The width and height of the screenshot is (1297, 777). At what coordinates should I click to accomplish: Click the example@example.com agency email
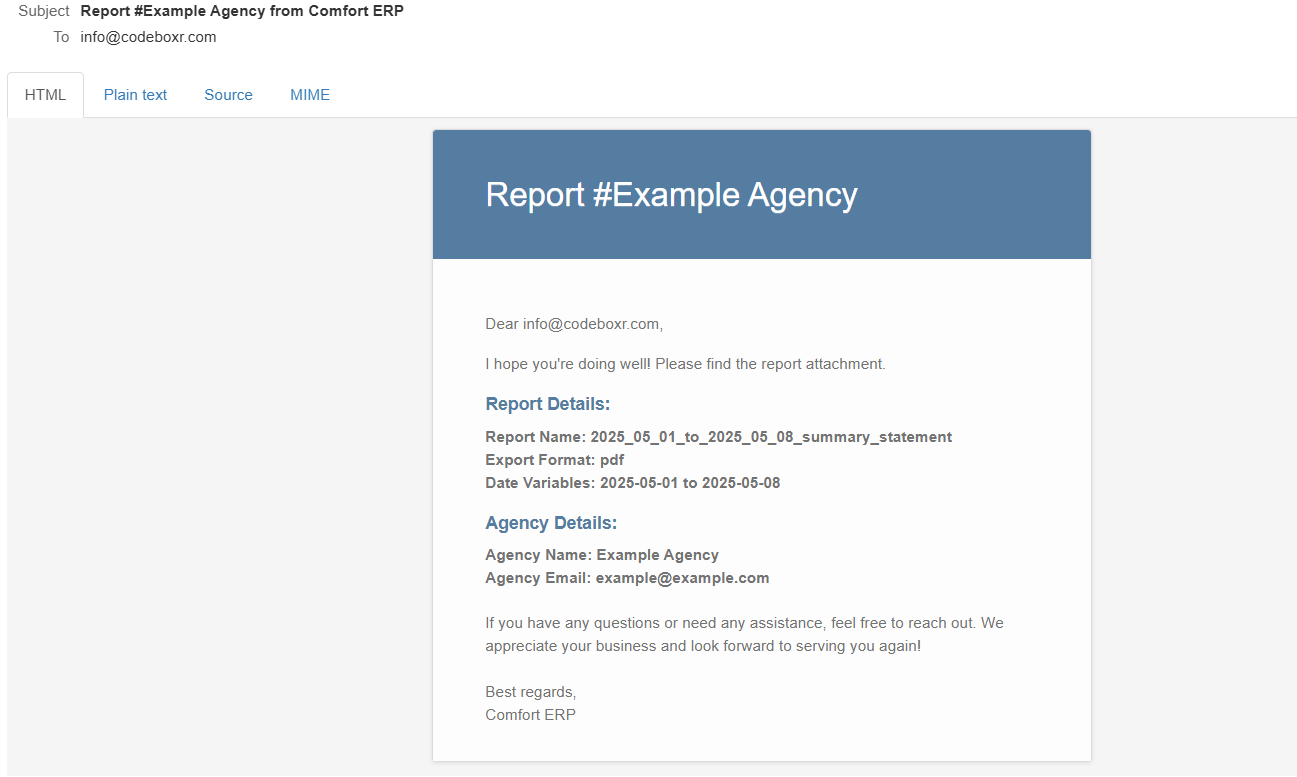point(682,578)
